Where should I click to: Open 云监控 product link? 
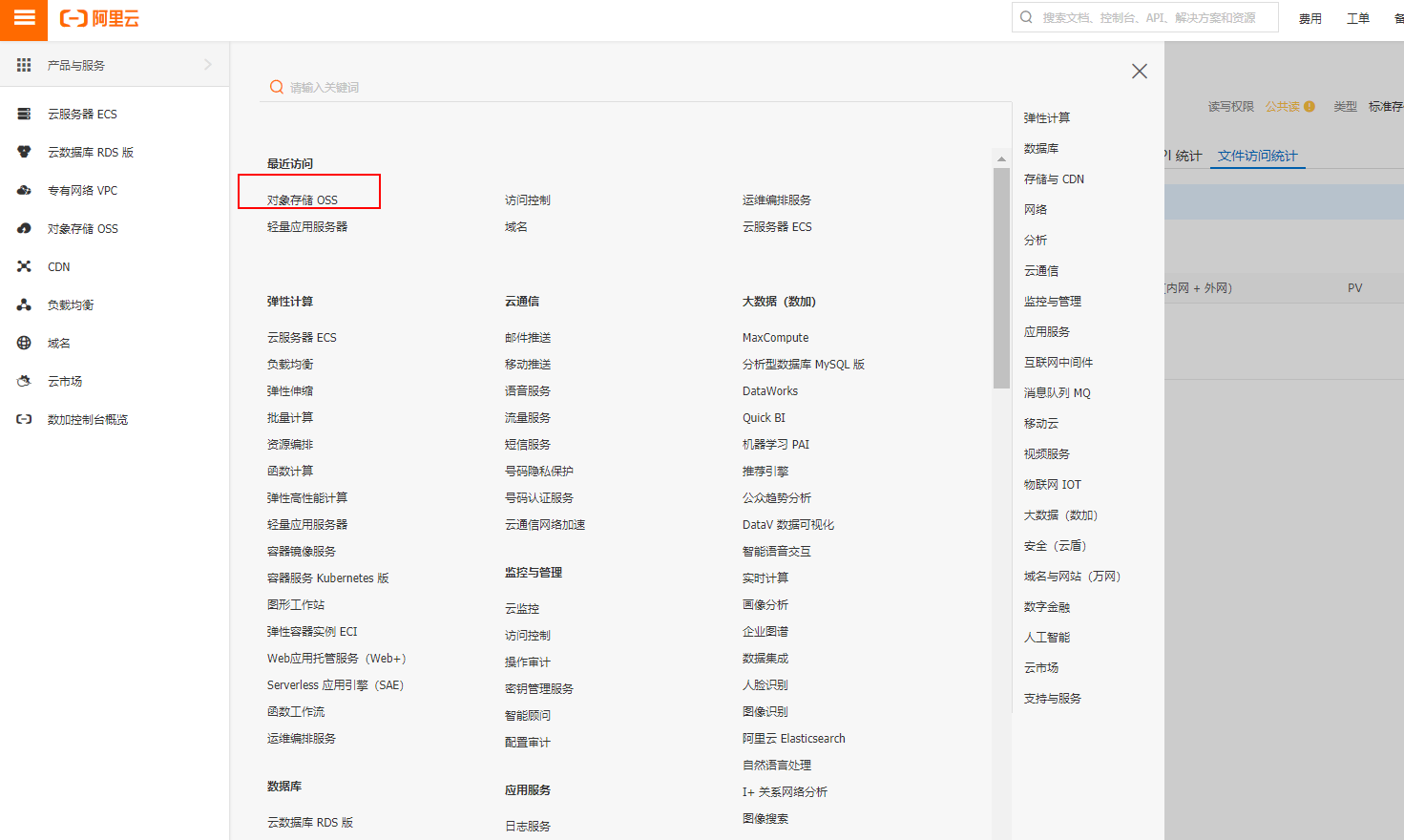[x=522, y=608]
